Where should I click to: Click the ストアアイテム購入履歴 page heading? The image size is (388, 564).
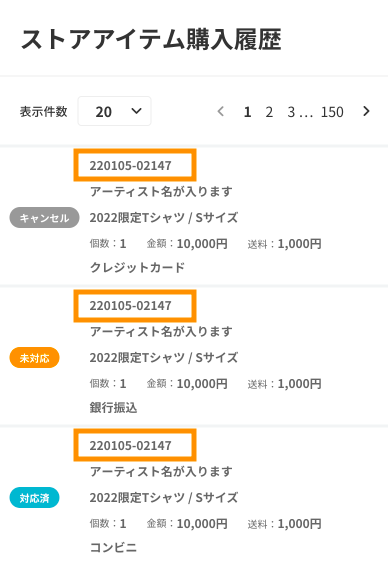[151, 39]
